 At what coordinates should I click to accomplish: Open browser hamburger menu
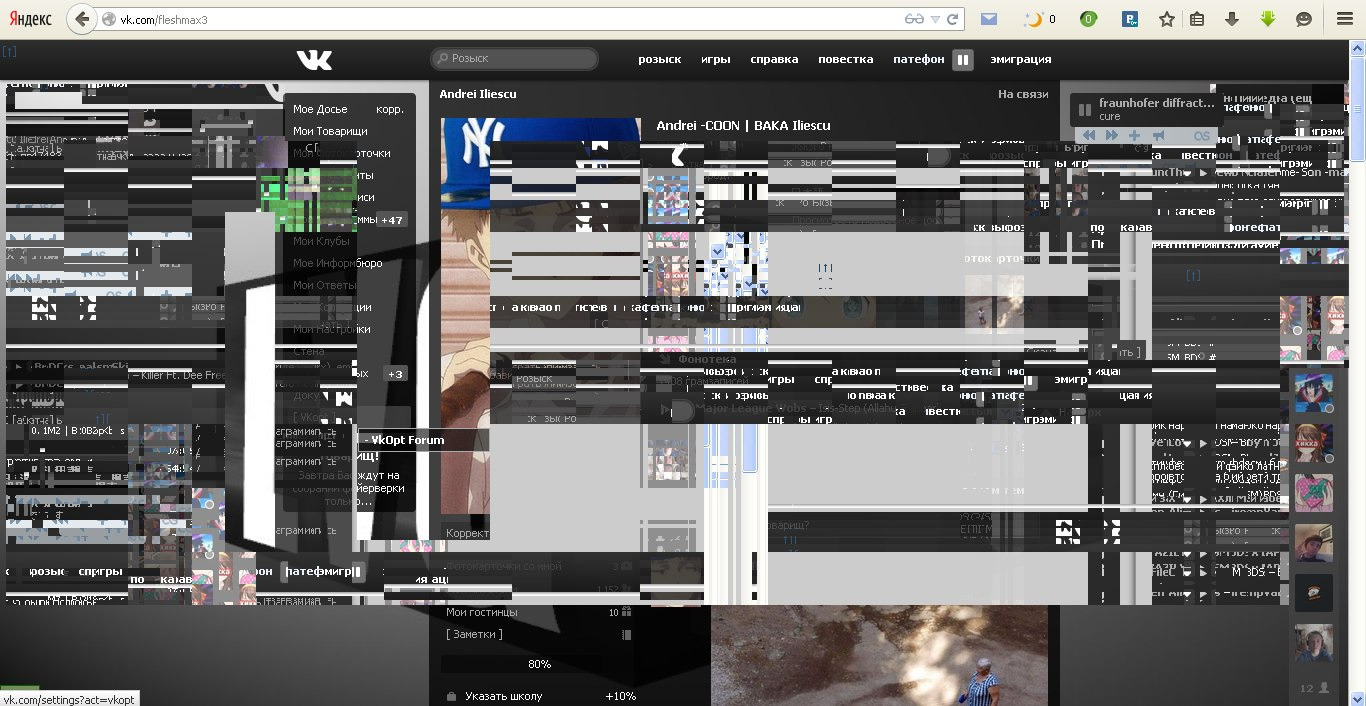[1345, 19]
